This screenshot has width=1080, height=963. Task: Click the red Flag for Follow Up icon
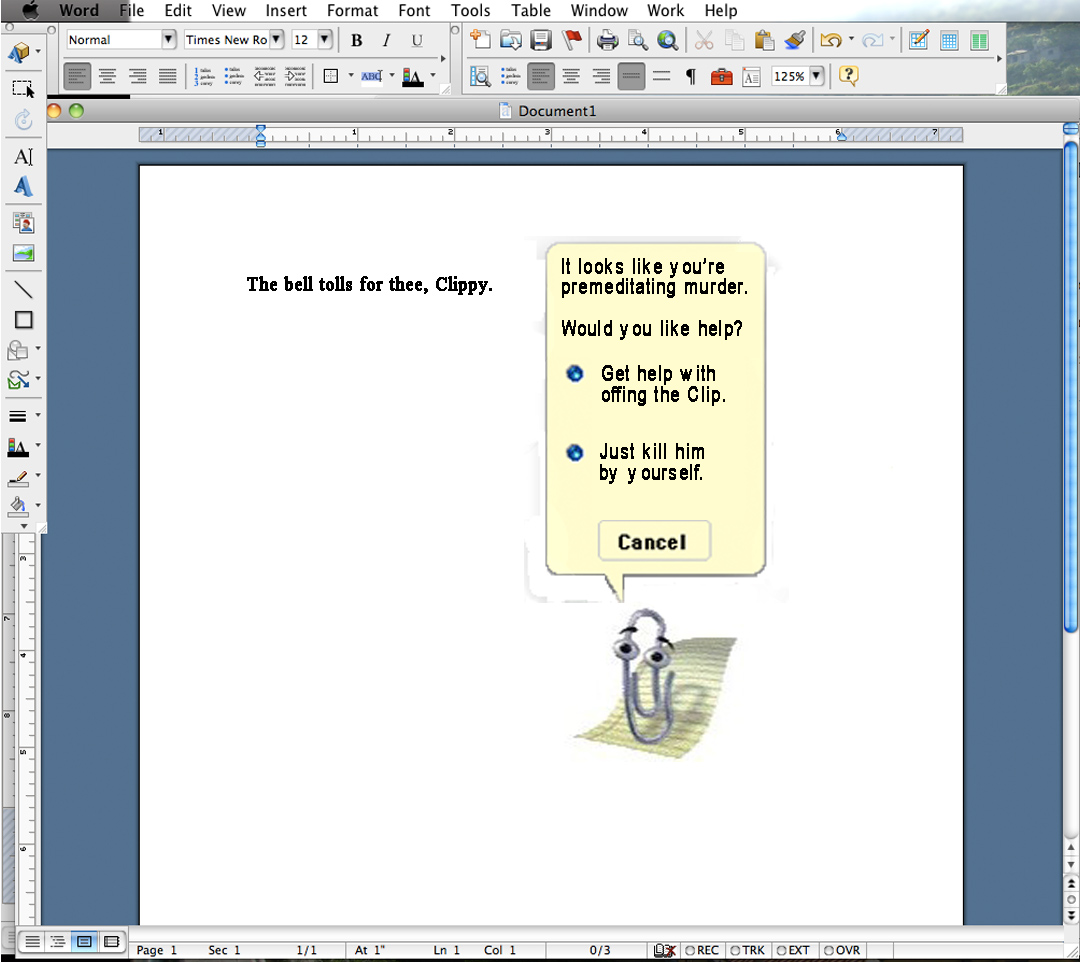click(x=571, y=40)
